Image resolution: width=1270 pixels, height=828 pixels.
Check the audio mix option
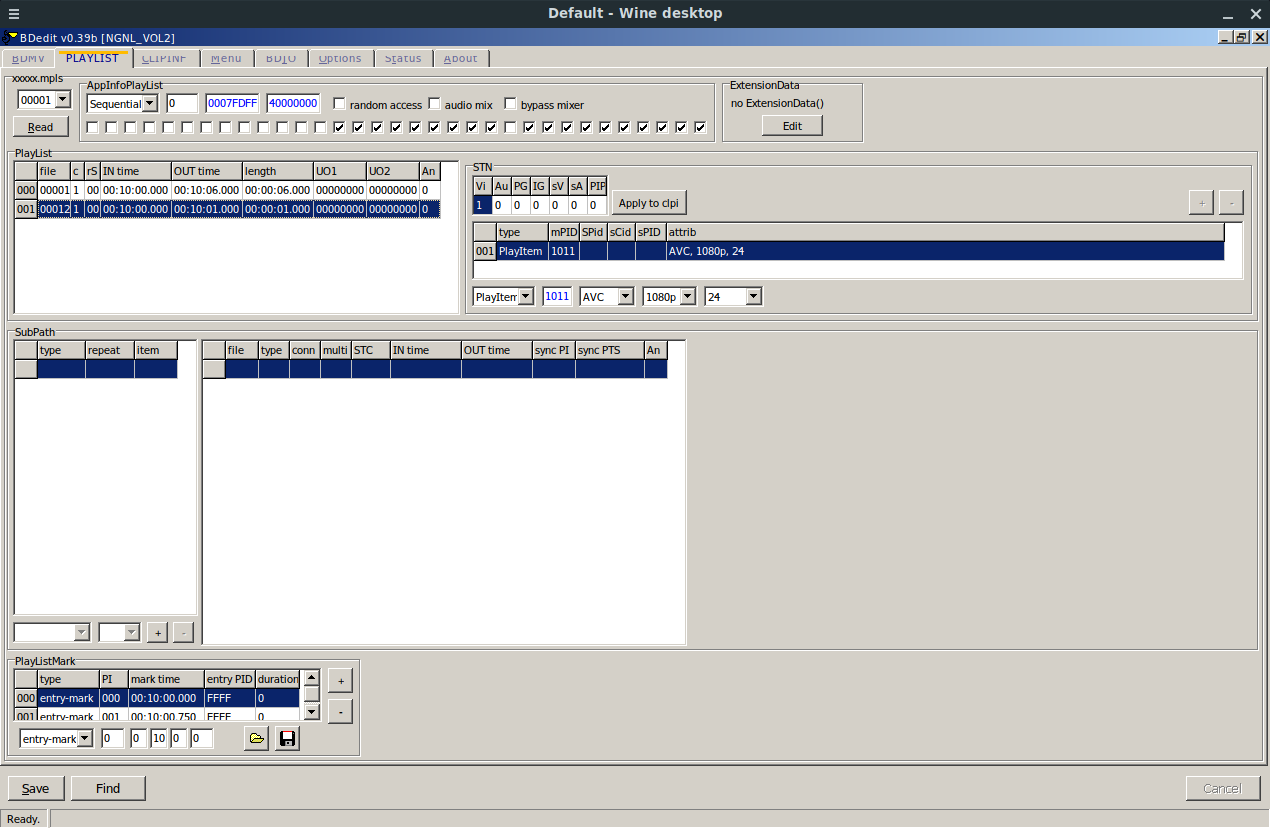tap(435, 104)
